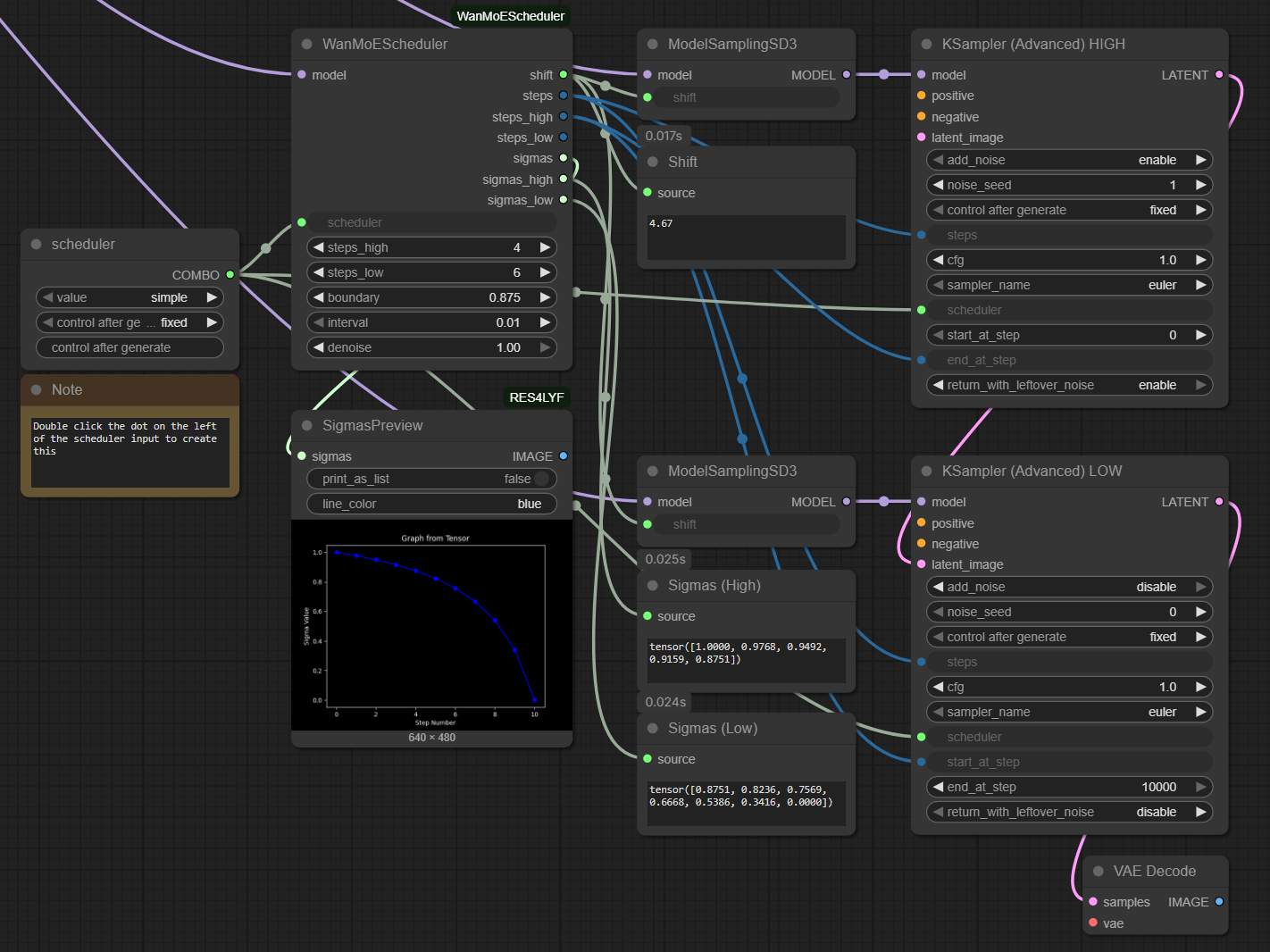1270x952 pixels.
Task: Open the line_color blue dropdown
Action: [x=431, y=504]
